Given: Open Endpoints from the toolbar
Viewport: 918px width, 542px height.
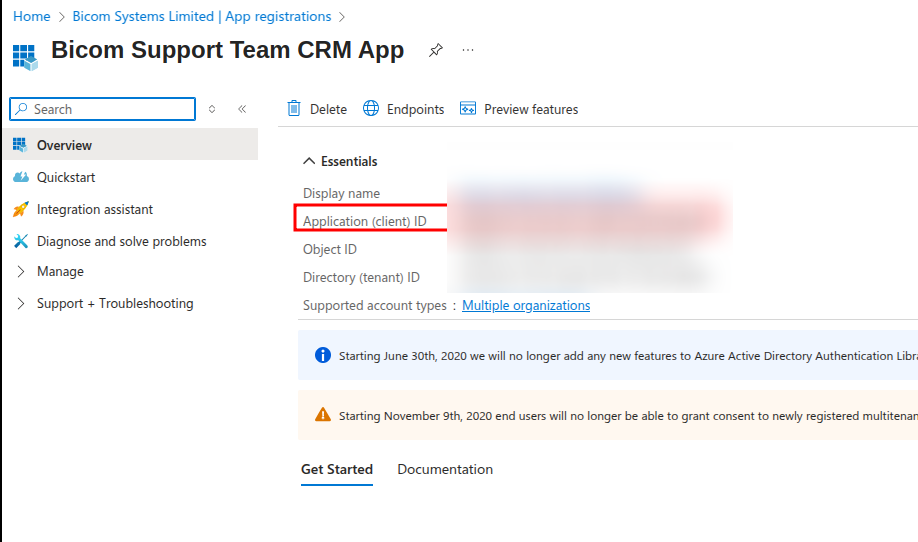Looking at the screenshot, I should tap(416, 109).
